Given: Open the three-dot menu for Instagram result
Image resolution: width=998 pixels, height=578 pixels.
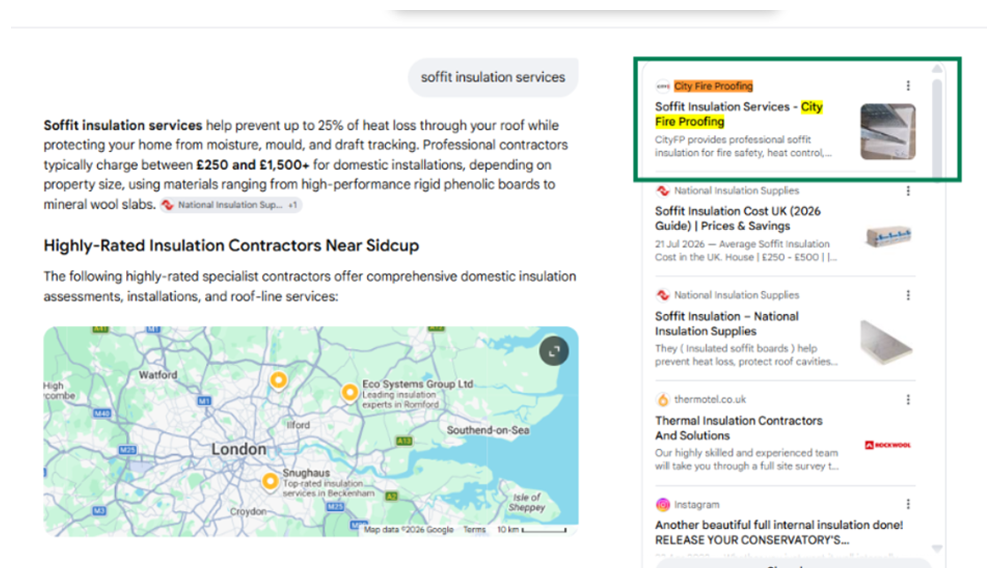Looking at the screenshot, I should click(x=908, y=504).
